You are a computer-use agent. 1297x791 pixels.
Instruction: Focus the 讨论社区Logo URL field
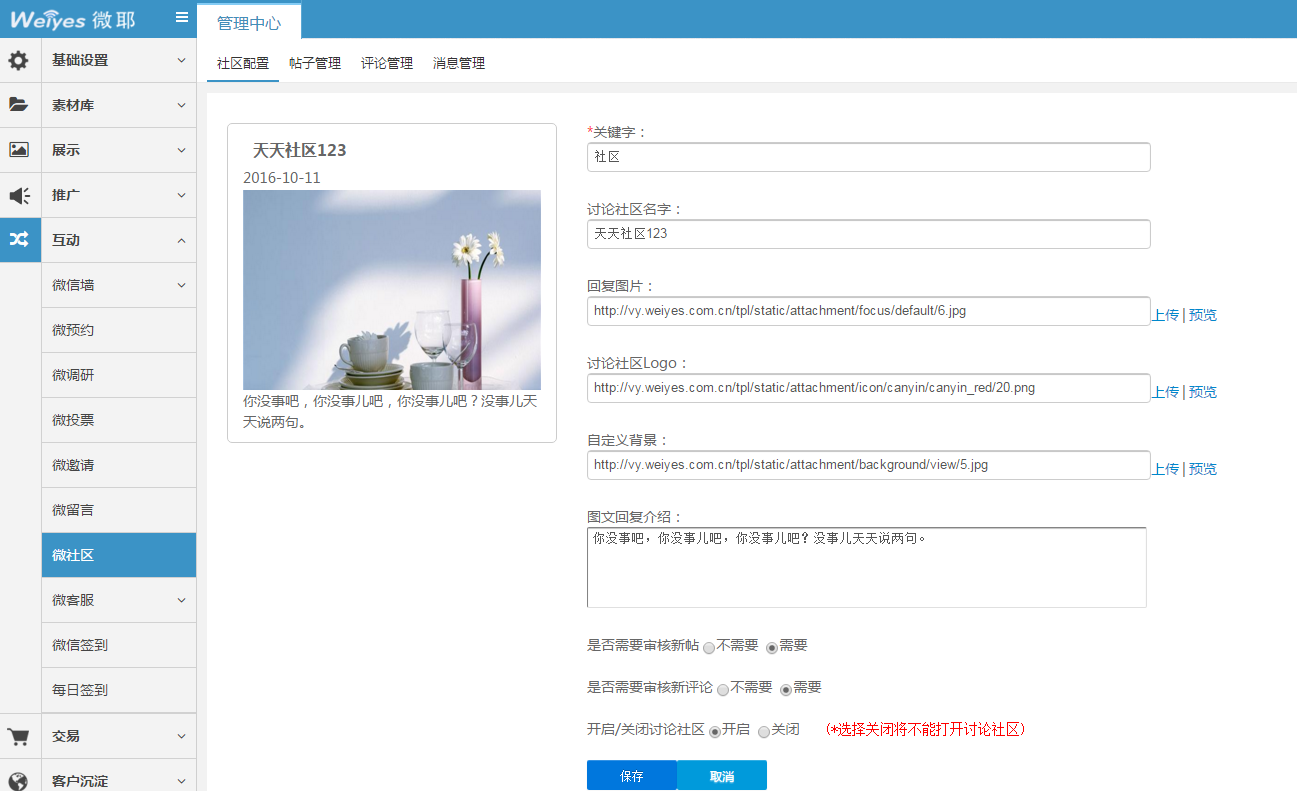pyautogui.click(x=868, y=388)
